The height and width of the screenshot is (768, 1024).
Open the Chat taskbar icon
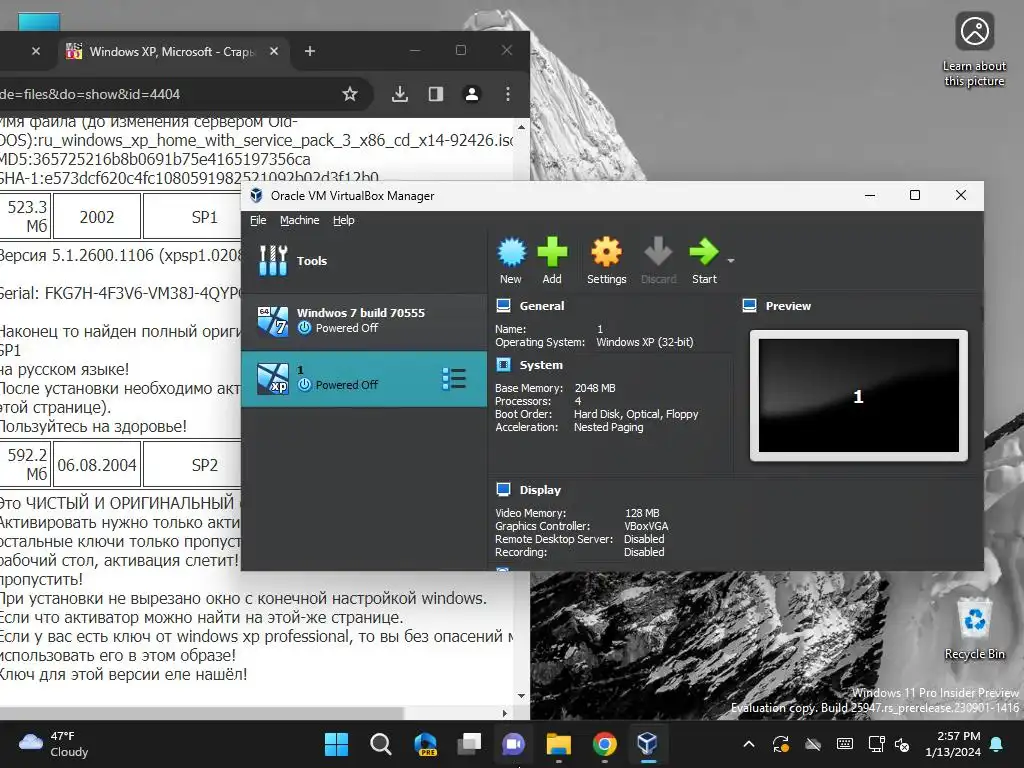513,744
